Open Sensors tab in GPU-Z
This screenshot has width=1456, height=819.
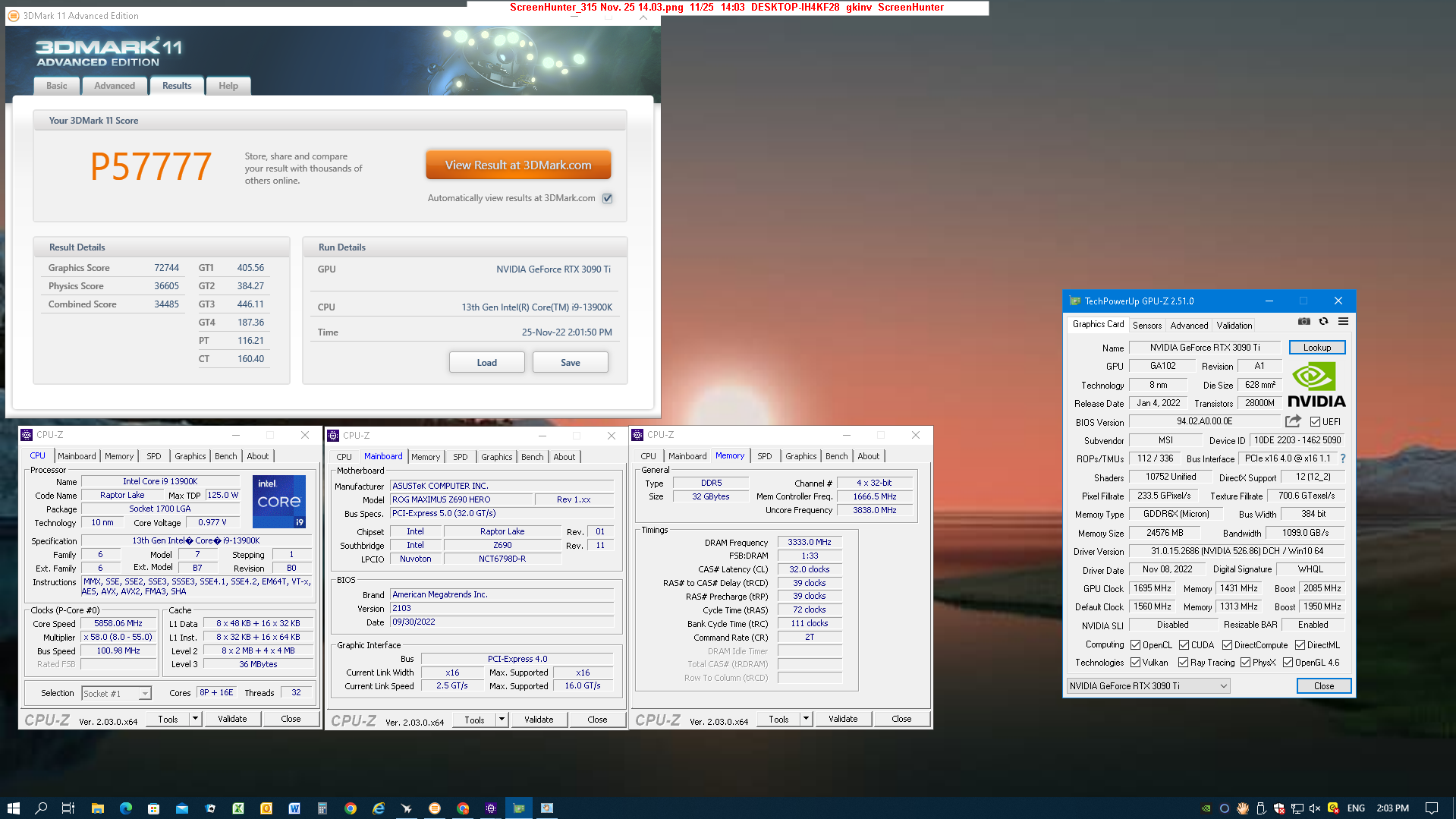1147,325
